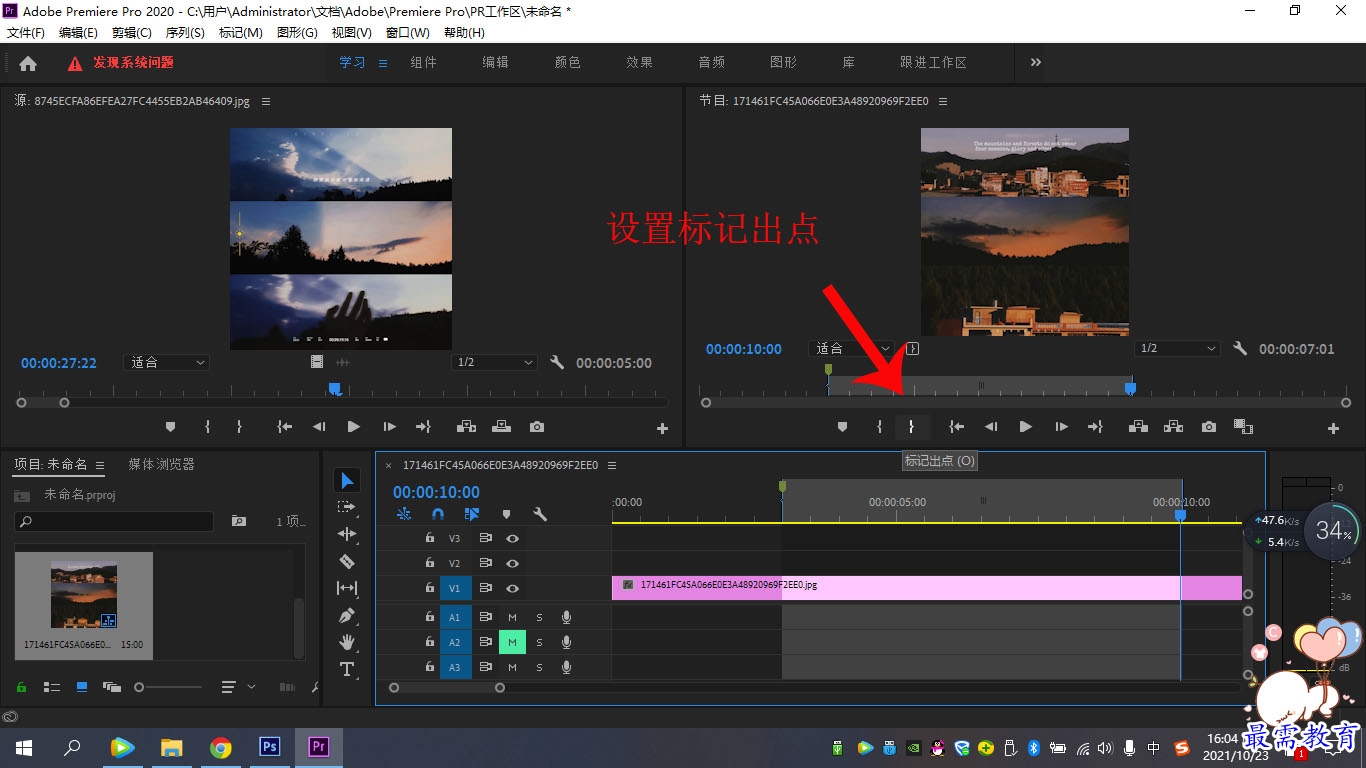
Task: Go to In point in Program monitor
Action: (957, 427)
